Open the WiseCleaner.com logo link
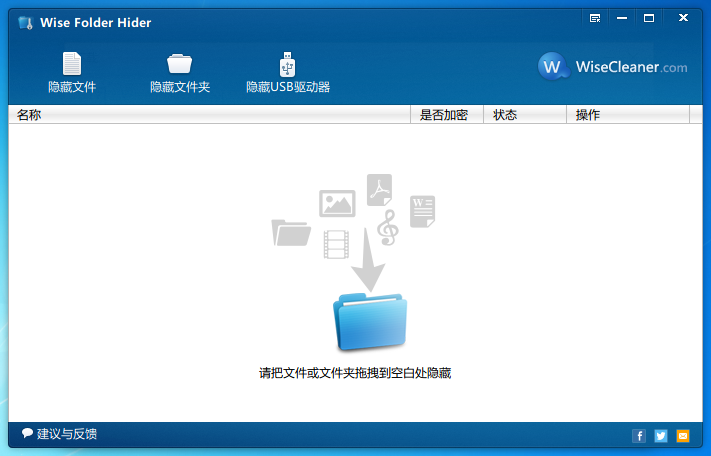 pos(614,67)
